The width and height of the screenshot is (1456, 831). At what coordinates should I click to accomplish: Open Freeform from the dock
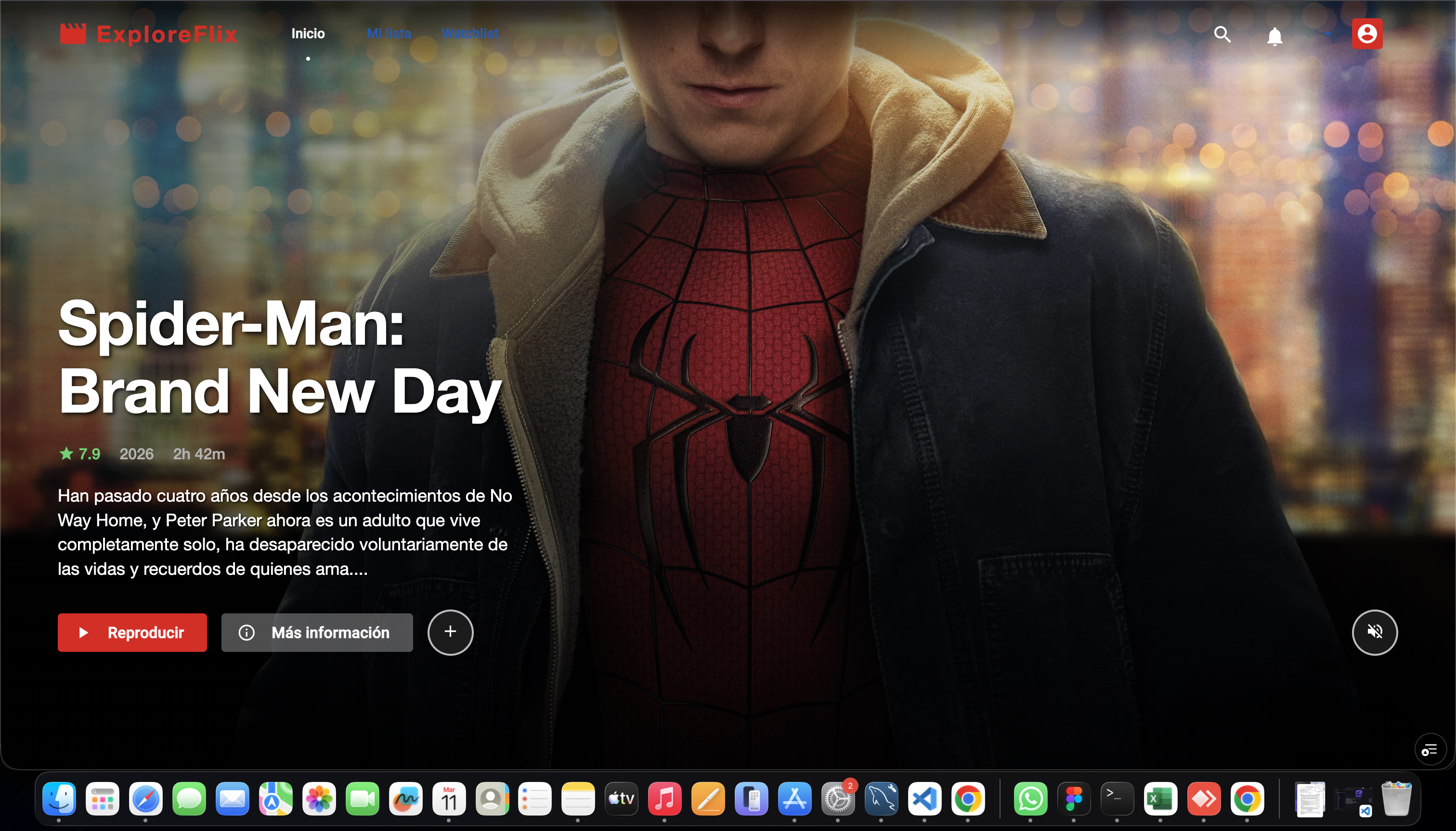pyautogui.click(x=406, y=798)
